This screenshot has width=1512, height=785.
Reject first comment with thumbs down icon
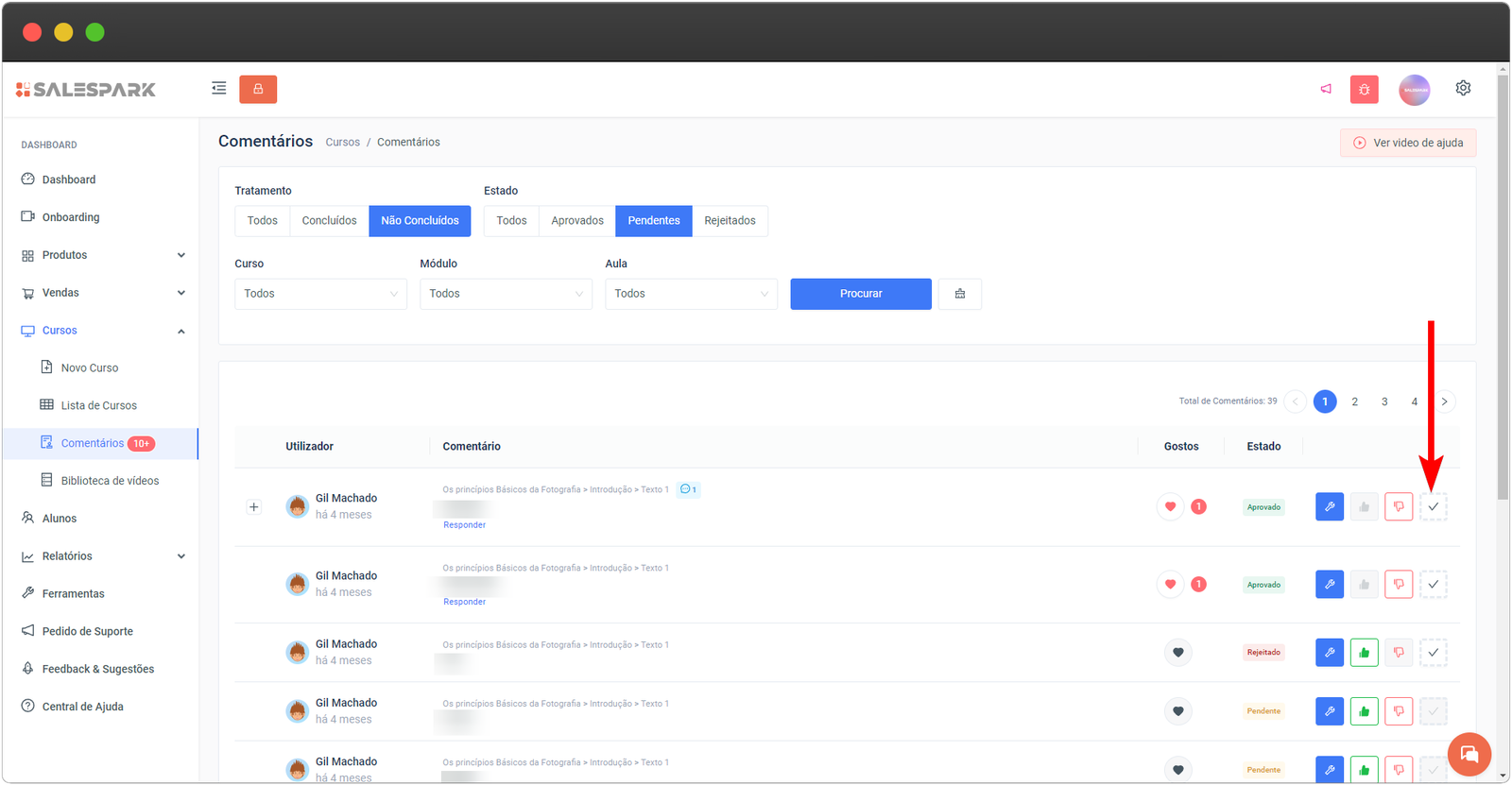pyautogui.click(x=1399, y=507)
